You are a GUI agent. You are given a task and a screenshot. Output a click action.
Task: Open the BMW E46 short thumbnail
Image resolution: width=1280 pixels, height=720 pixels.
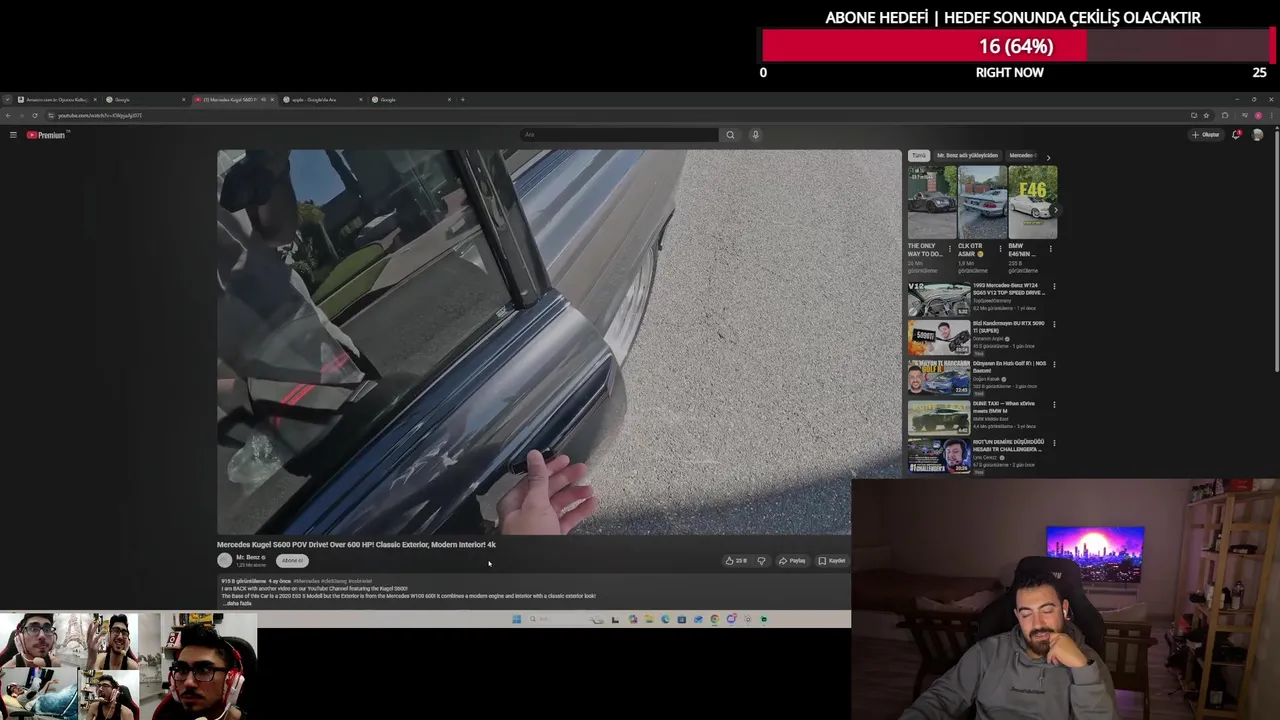[1033, 202]
